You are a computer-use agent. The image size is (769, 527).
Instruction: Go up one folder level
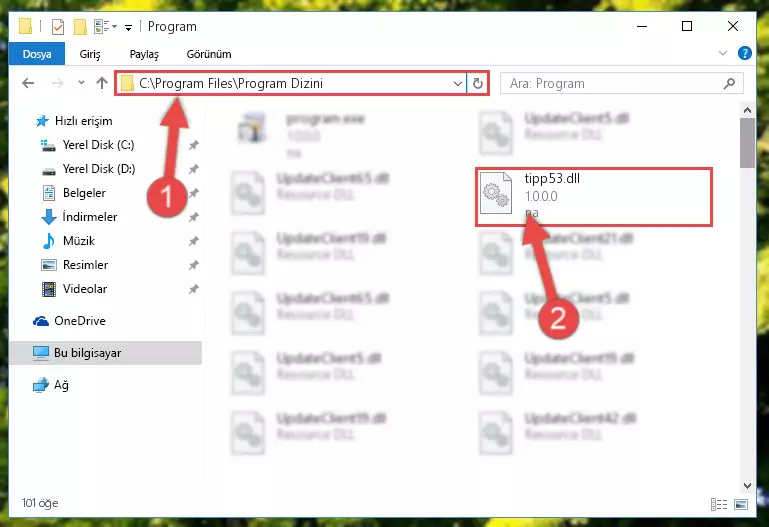tap(102, 83)
